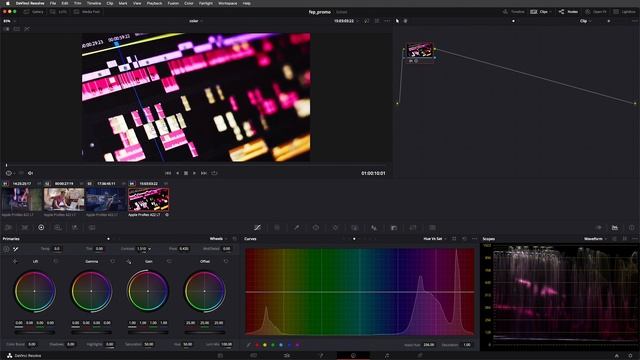640x360 pixels.
Task: Reset the Gamma wheel
Action: click(x=113, y=261)
